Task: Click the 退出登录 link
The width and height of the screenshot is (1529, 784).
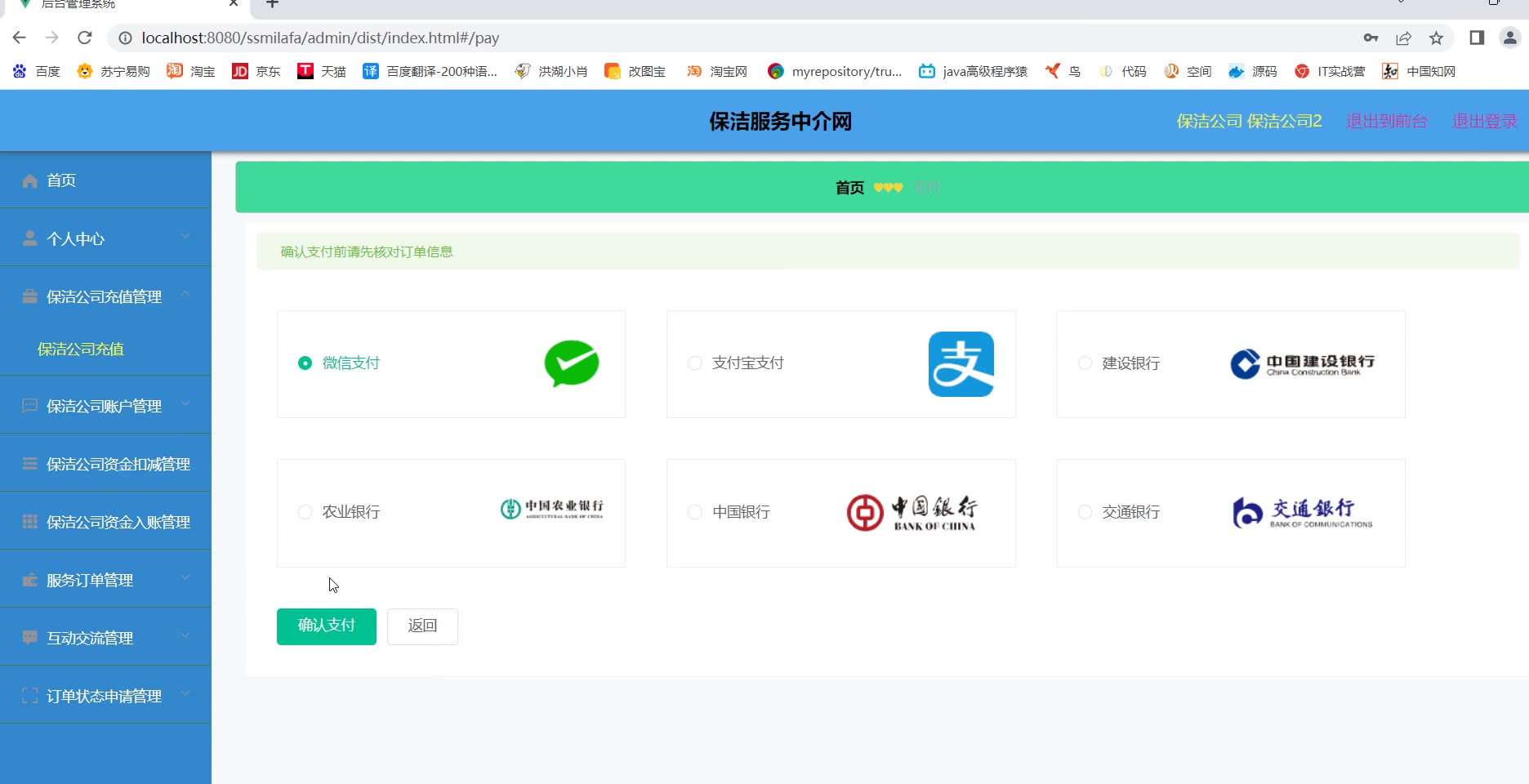Action: pos(1483,122)
